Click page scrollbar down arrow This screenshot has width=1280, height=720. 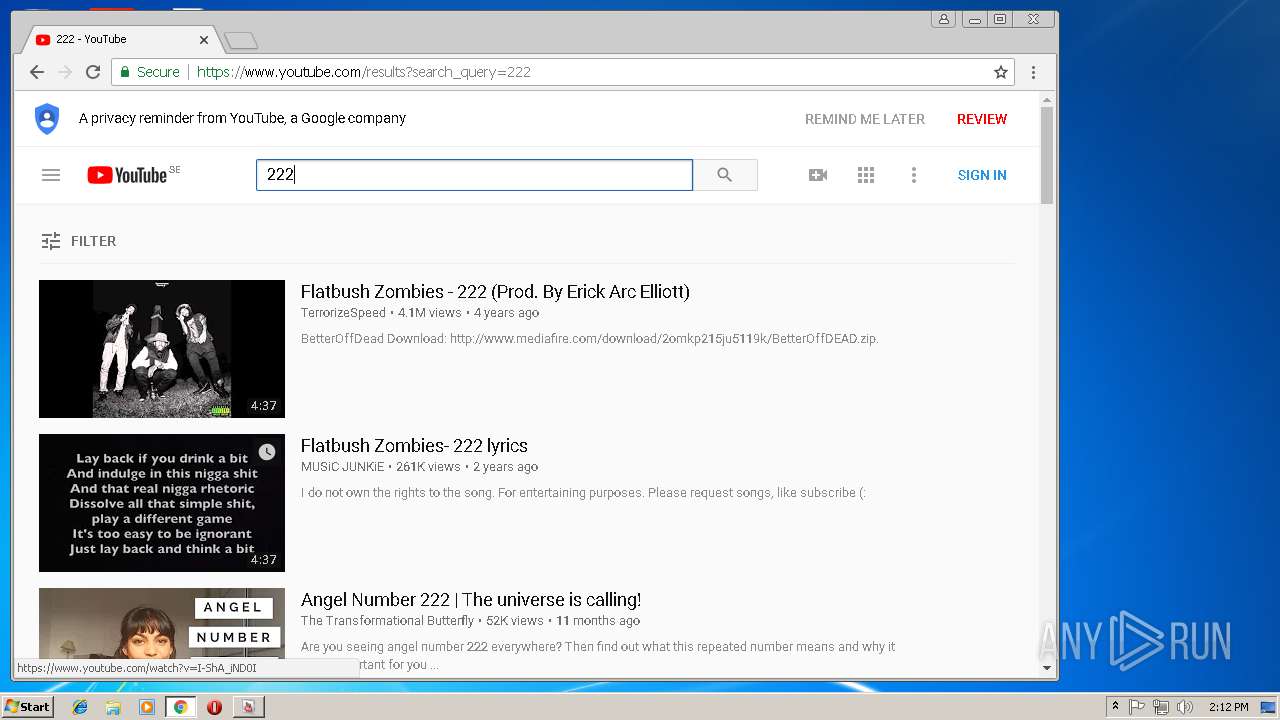[x=1047, y=667]
